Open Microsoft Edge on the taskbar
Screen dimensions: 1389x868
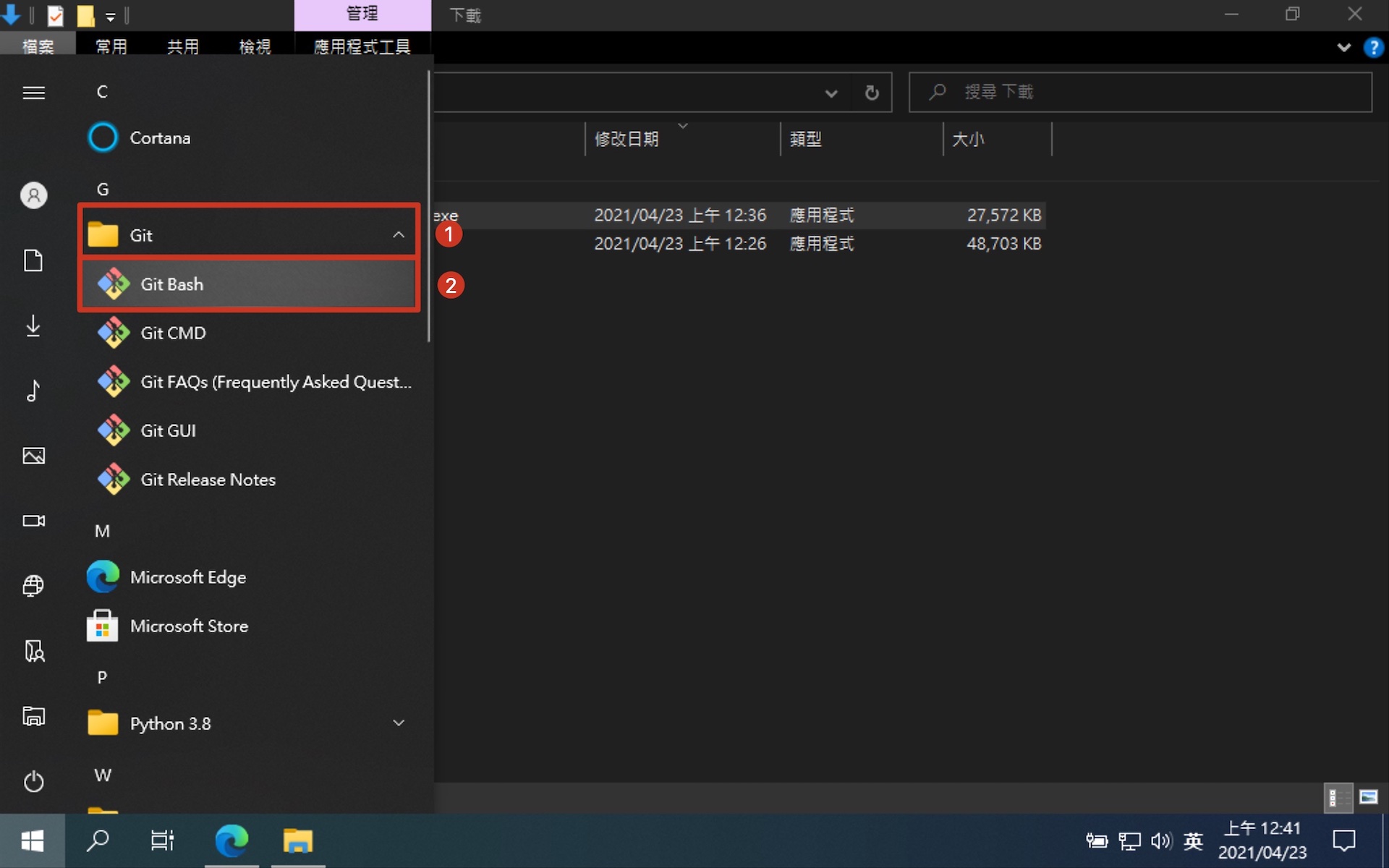(231, 841)
